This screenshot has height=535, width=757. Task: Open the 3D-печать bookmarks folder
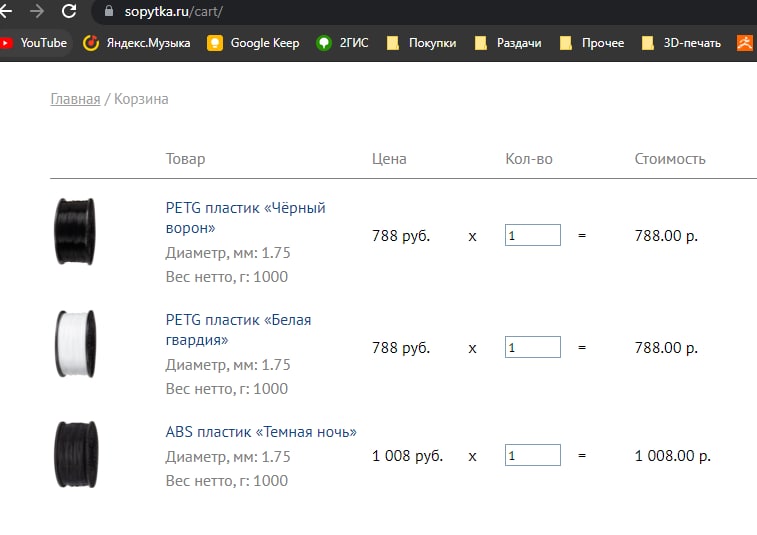[681, 43]
